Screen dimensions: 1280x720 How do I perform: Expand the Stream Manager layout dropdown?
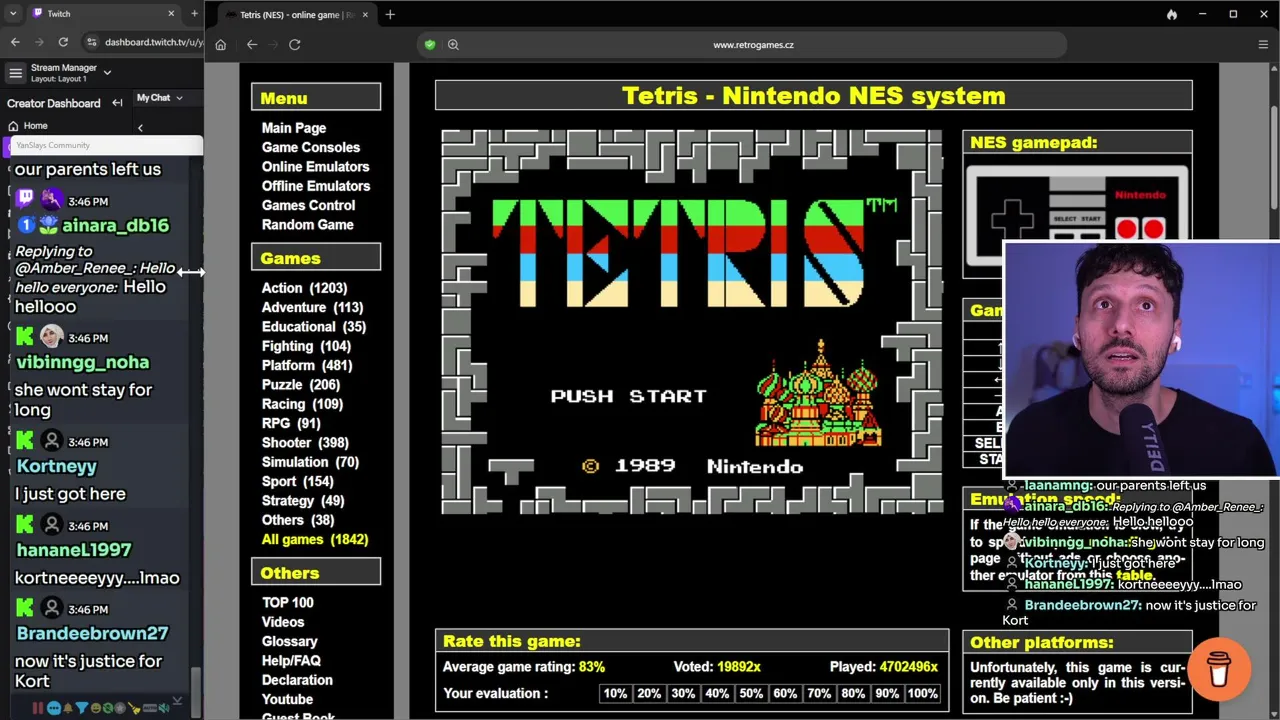tap(107, 72)
